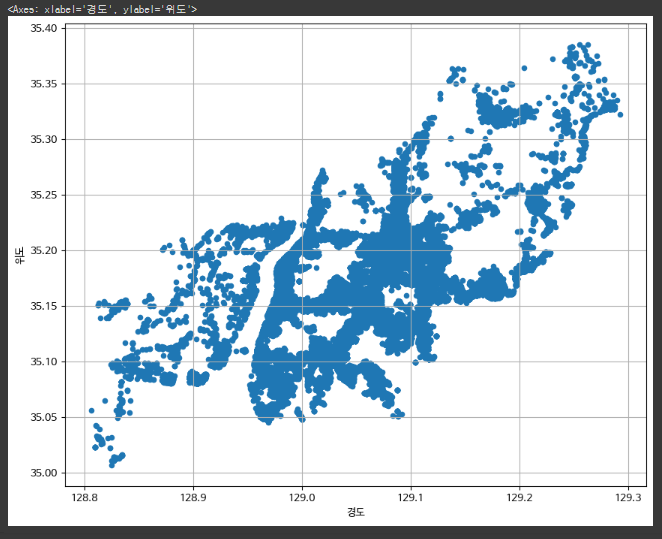
Task: Click the 35.40 y-axis tick label
Action: pos(43,28)
